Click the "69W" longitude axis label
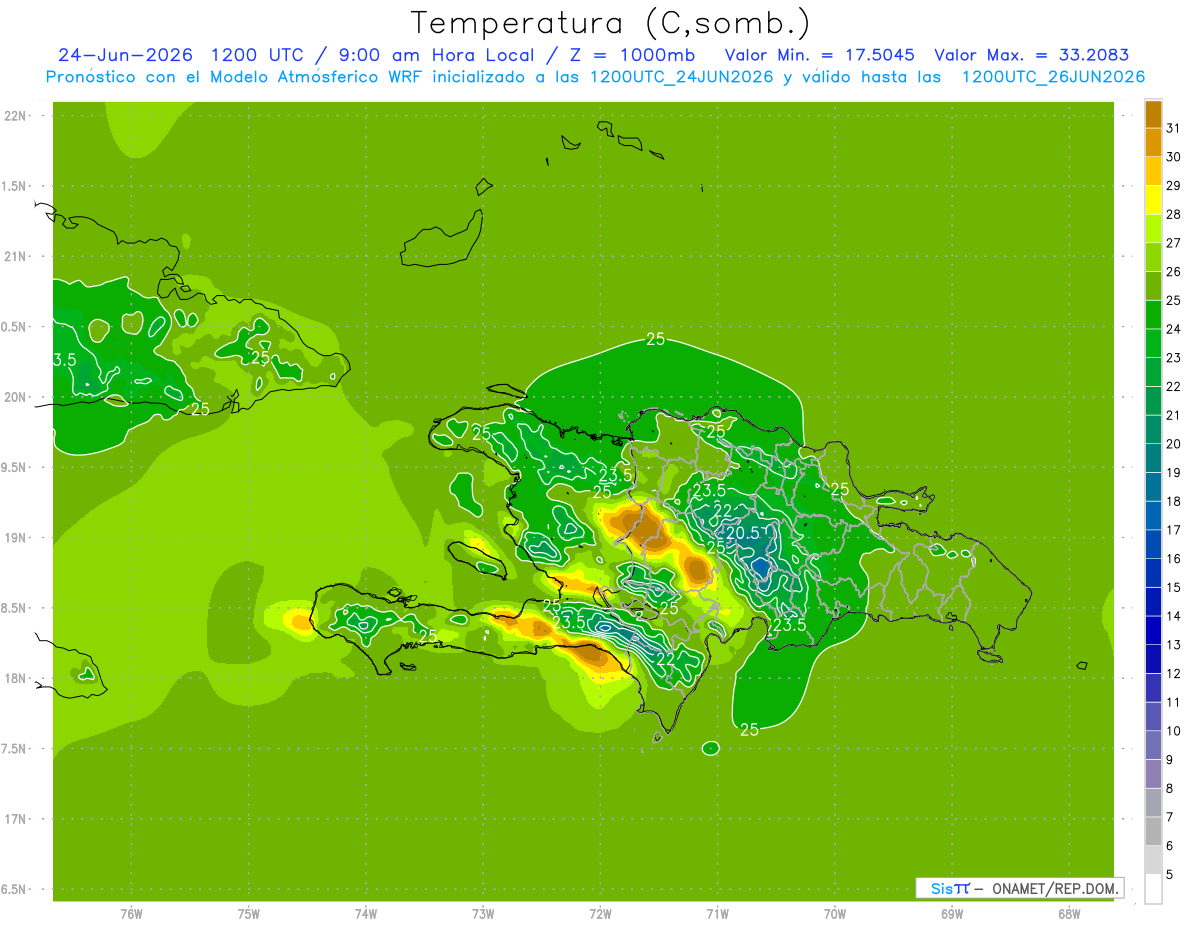The height and width of the screenshot is (927, 1200). click(952, 913)
